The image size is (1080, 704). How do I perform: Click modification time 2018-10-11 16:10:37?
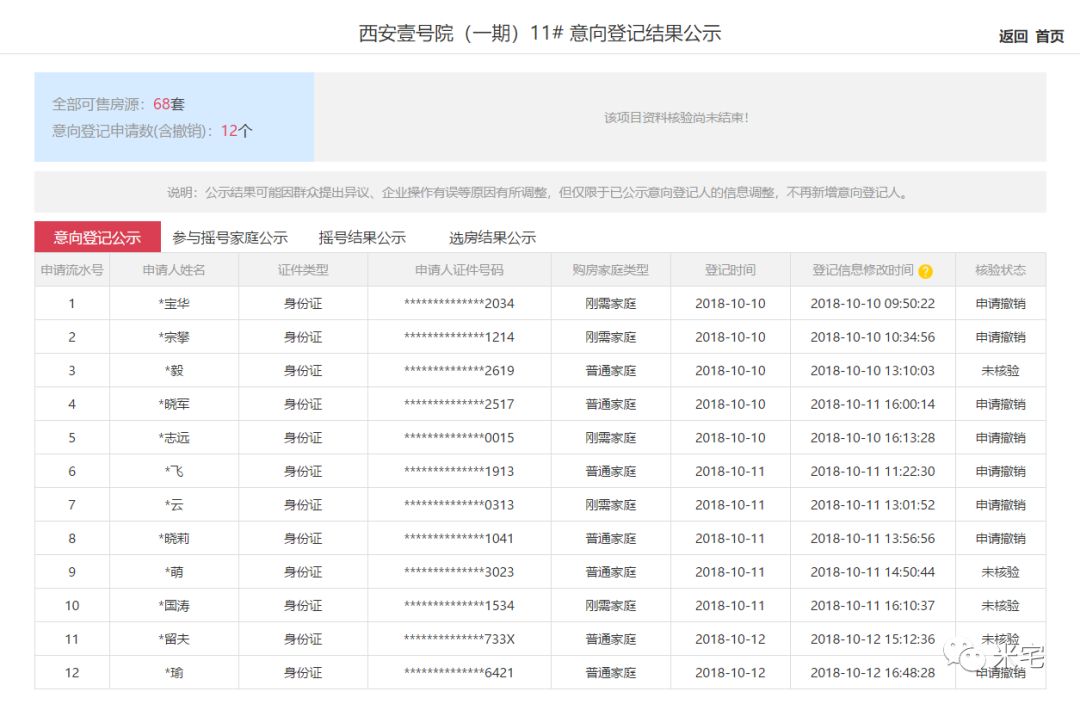872,605
